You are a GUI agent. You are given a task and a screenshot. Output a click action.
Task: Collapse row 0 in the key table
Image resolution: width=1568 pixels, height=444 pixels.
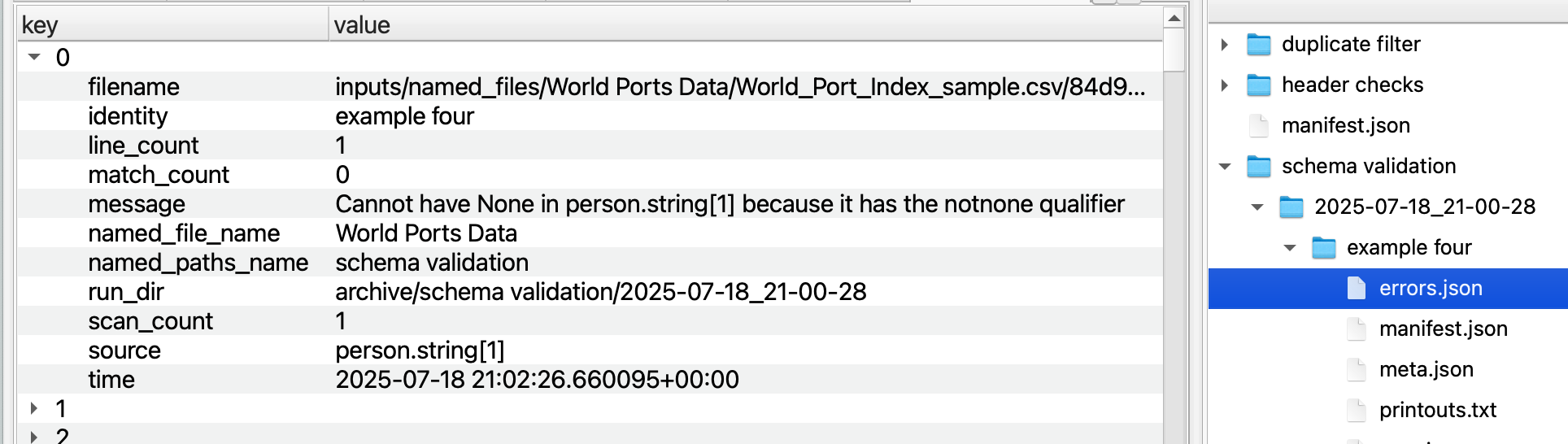tap(34, 57)
